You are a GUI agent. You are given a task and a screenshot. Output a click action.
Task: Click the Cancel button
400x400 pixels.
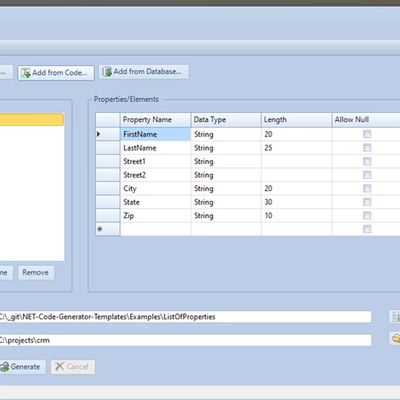pos(73,367)
